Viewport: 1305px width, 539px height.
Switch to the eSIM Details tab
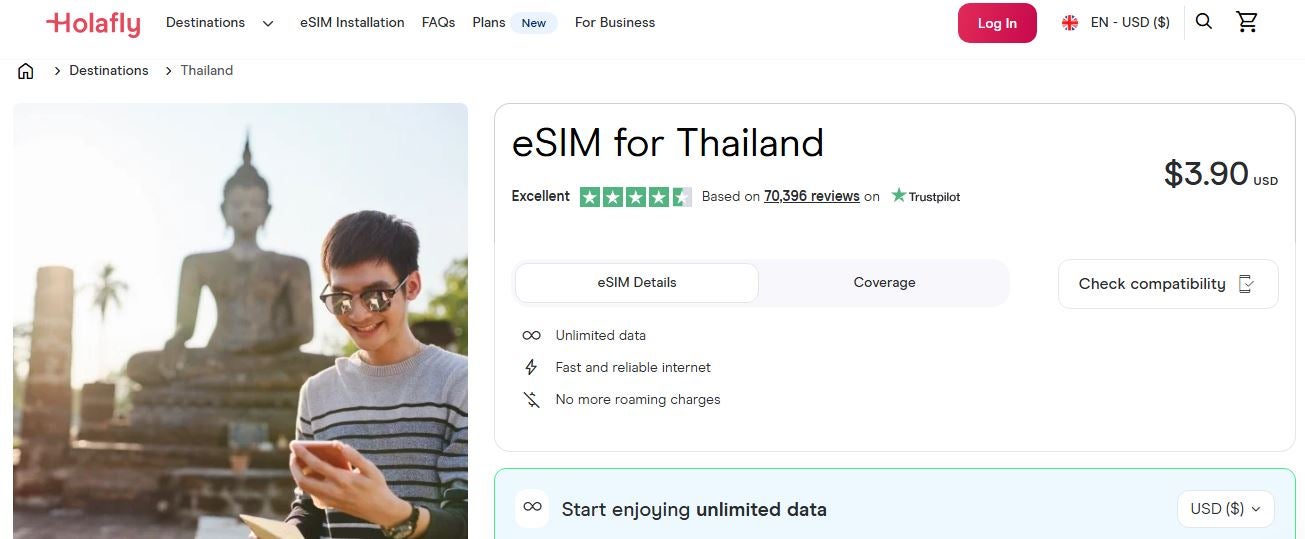click(x=636, y=283)
